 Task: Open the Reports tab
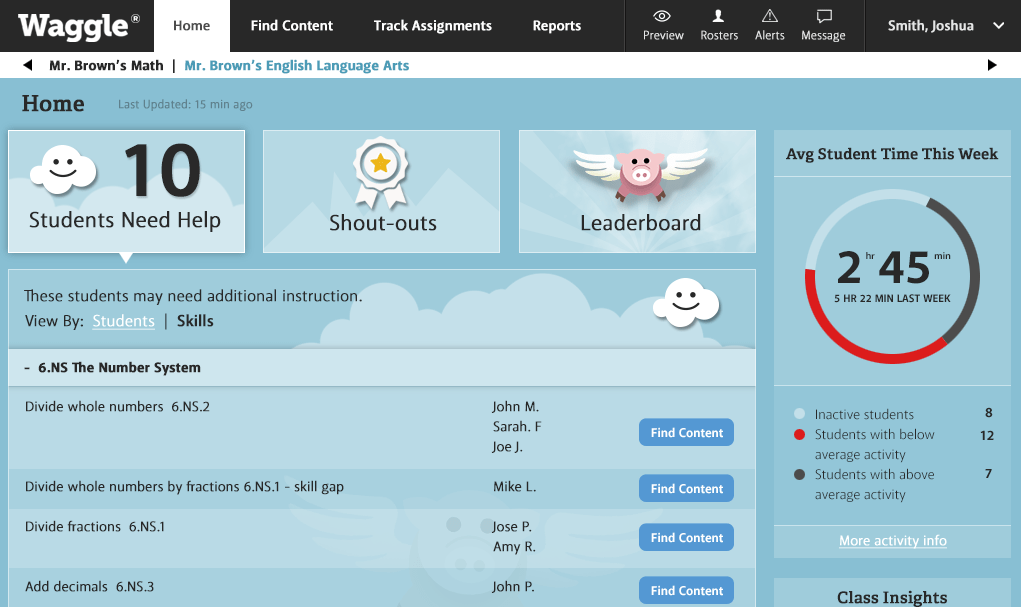(x=556, y=26)
